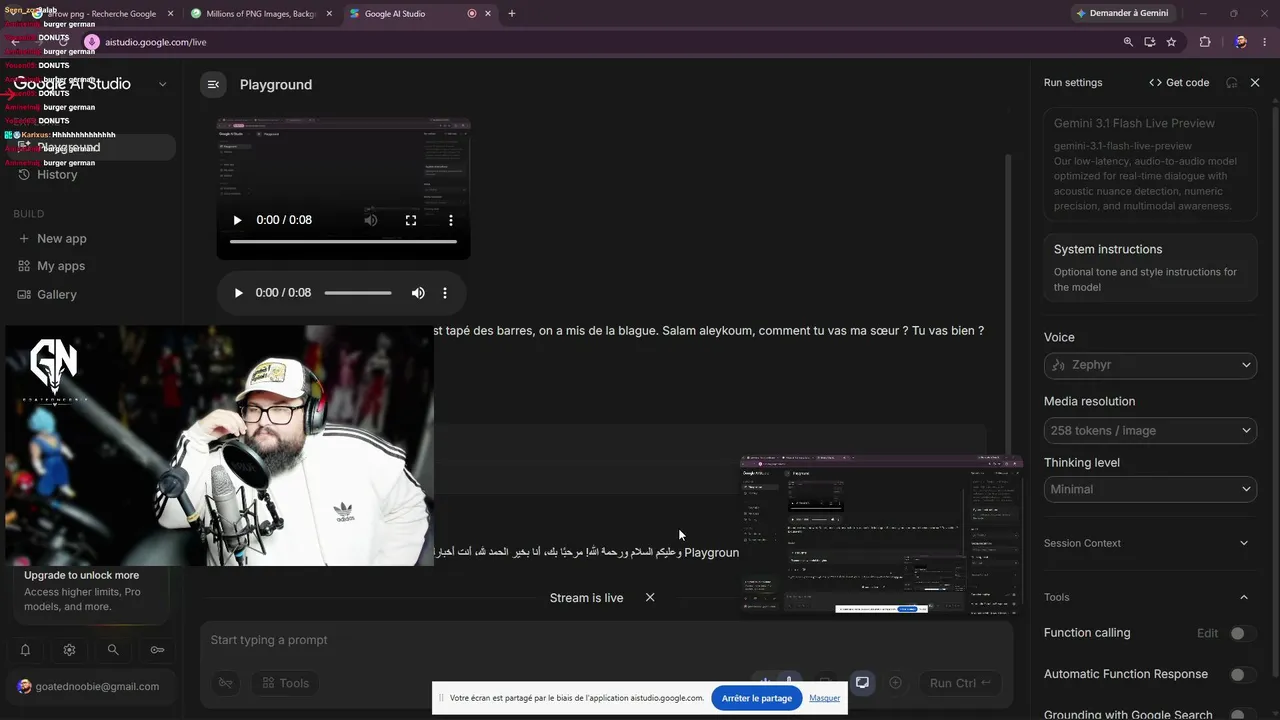
Task: Open a new browser tab
Action: [x=512, y=14]
